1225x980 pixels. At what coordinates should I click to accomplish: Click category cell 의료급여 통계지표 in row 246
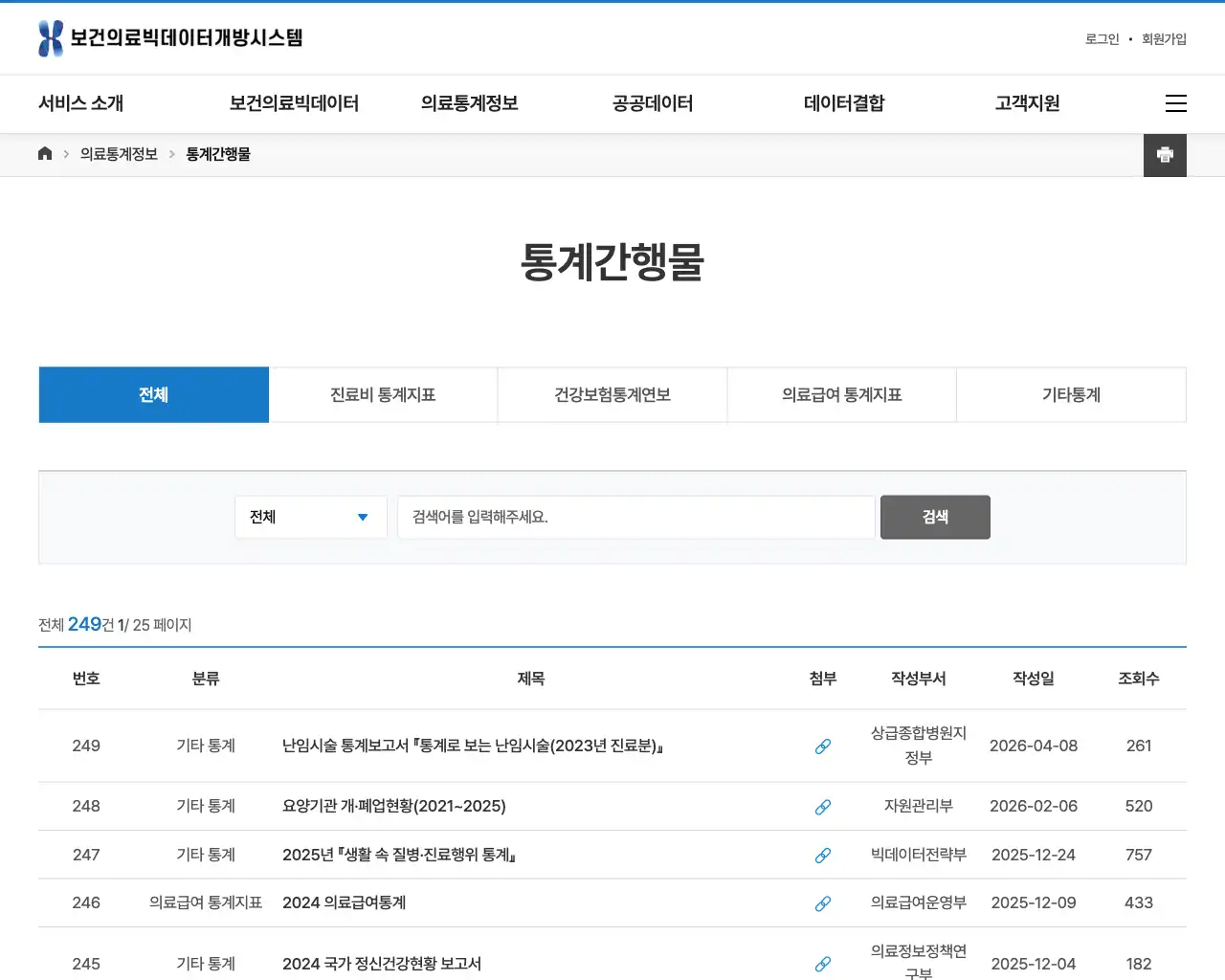pyautogui.click(x=206, y=902)
